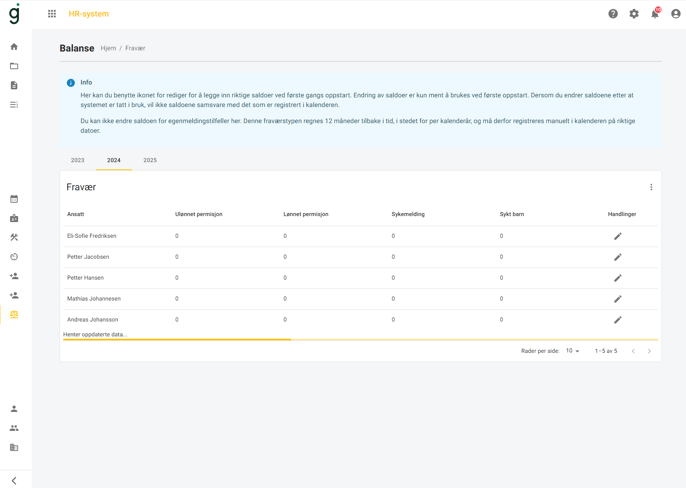The image size is (686, 488).
Task: Open the folder icon in sidebar
Action: tap(14, 66)
